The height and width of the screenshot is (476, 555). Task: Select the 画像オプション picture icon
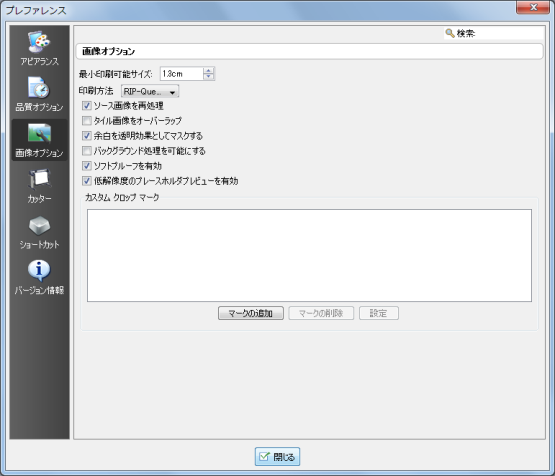pyautogui.click(x=39, y=133)
